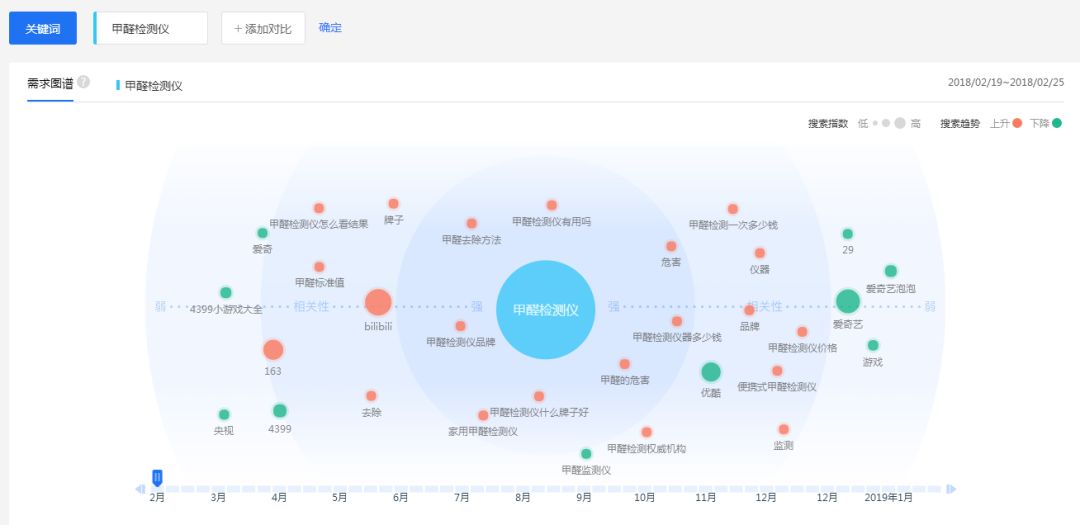Click the 家用甲醛检测仪 dot

click(x=483, y=415)
